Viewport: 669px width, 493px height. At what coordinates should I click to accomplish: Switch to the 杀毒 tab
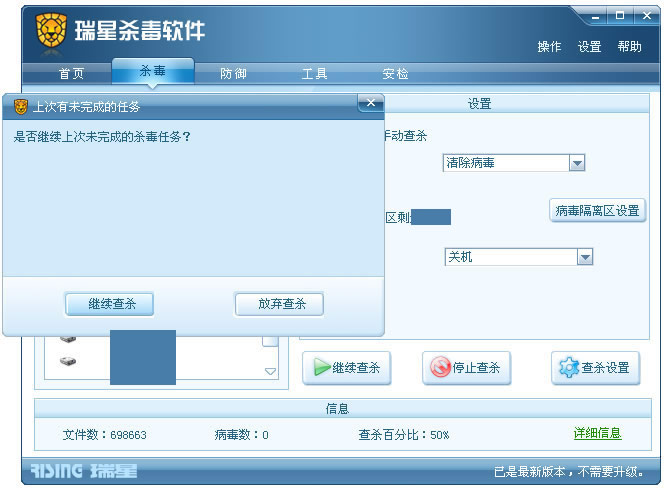click(153, 70)
